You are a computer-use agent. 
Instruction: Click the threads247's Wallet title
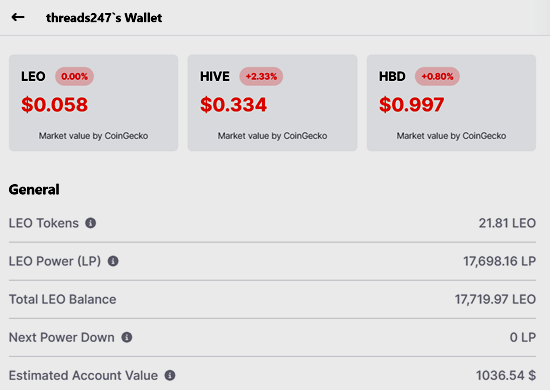(x=104, y=18)
